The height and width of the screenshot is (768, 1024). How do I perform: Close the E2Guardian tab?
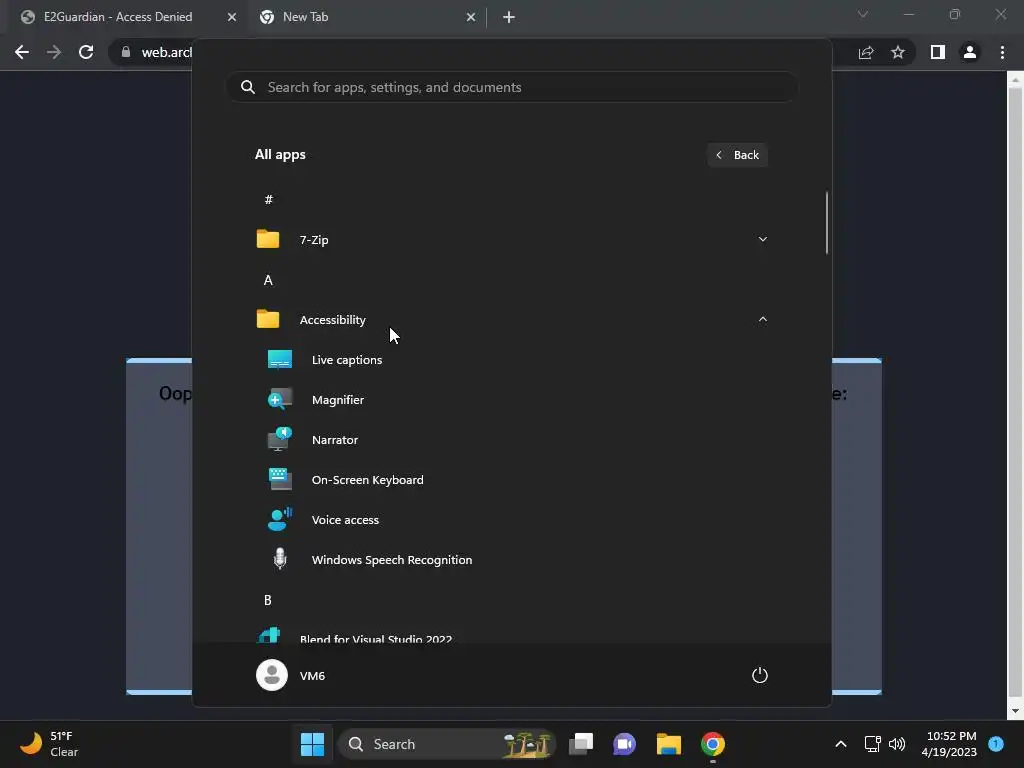click(x=232, y=17)
